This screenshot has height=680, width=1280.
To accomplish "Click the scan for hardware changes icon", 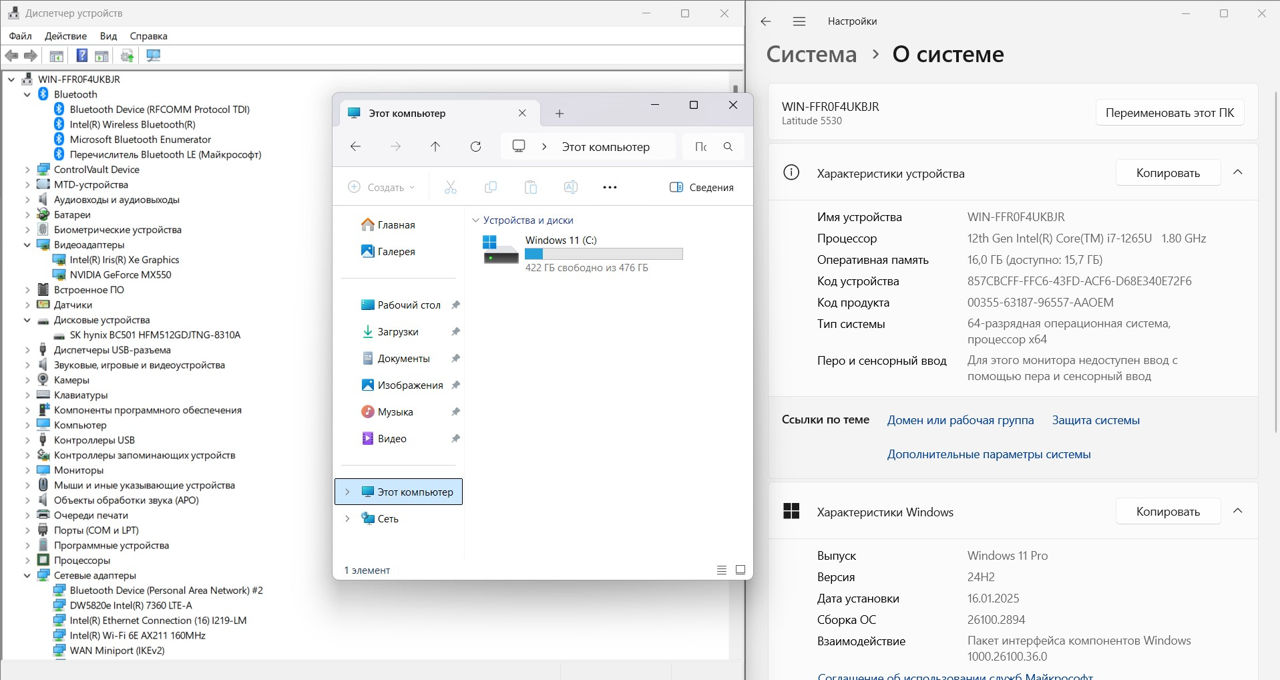I will click(x=153, y=56).
